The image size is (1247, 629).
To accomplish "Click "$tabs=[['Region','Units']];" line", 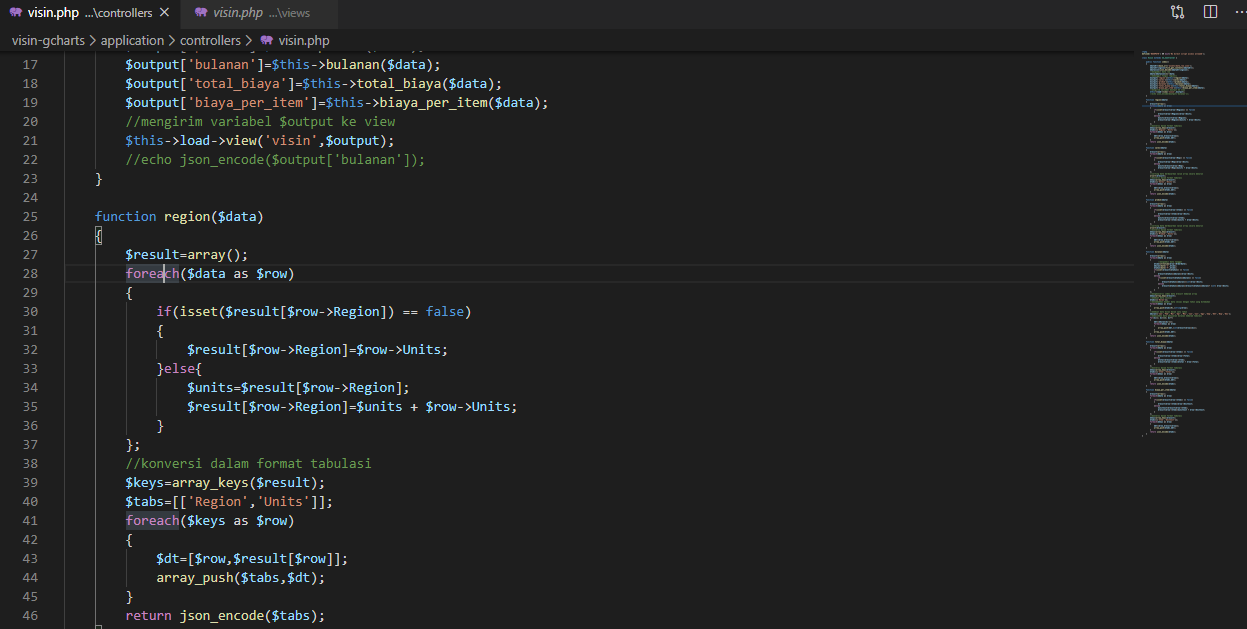I will [x=229, y=501].
